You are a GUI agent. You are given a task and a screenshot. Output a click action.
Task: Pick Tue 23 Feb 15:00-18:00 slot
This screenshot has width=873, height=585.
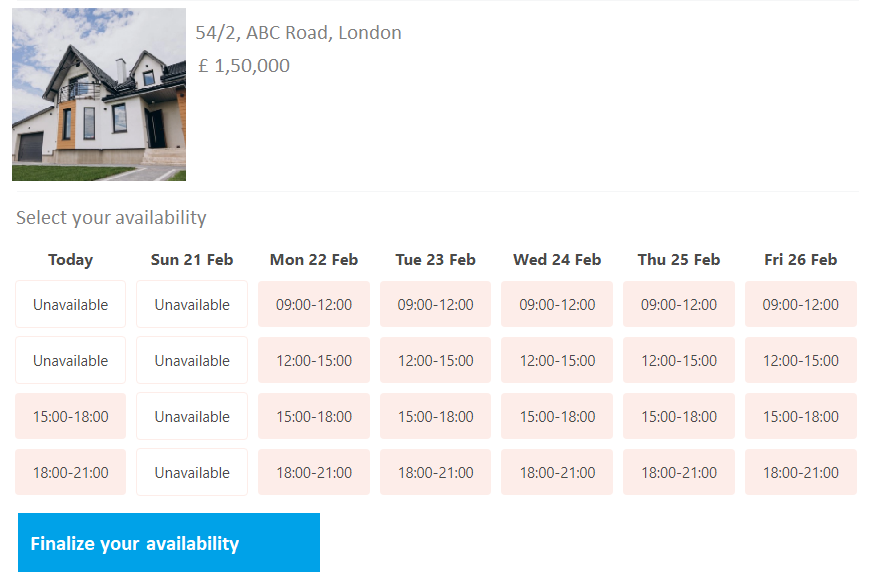pos(435,416)
